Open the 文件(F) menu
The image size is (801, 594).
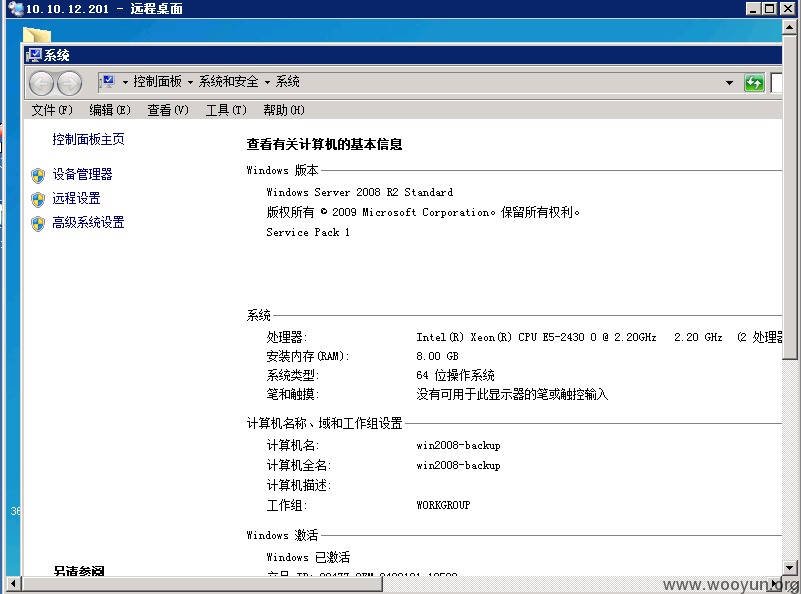tap(52, 110)
